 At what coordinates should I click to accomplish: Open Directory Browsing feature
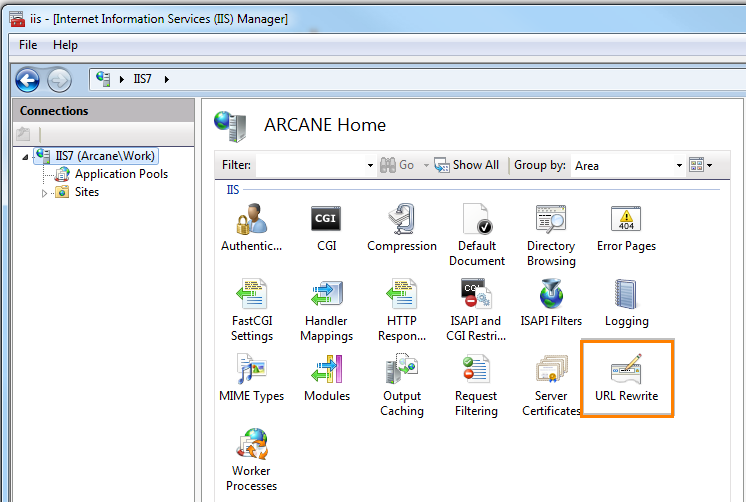(551, 235)
